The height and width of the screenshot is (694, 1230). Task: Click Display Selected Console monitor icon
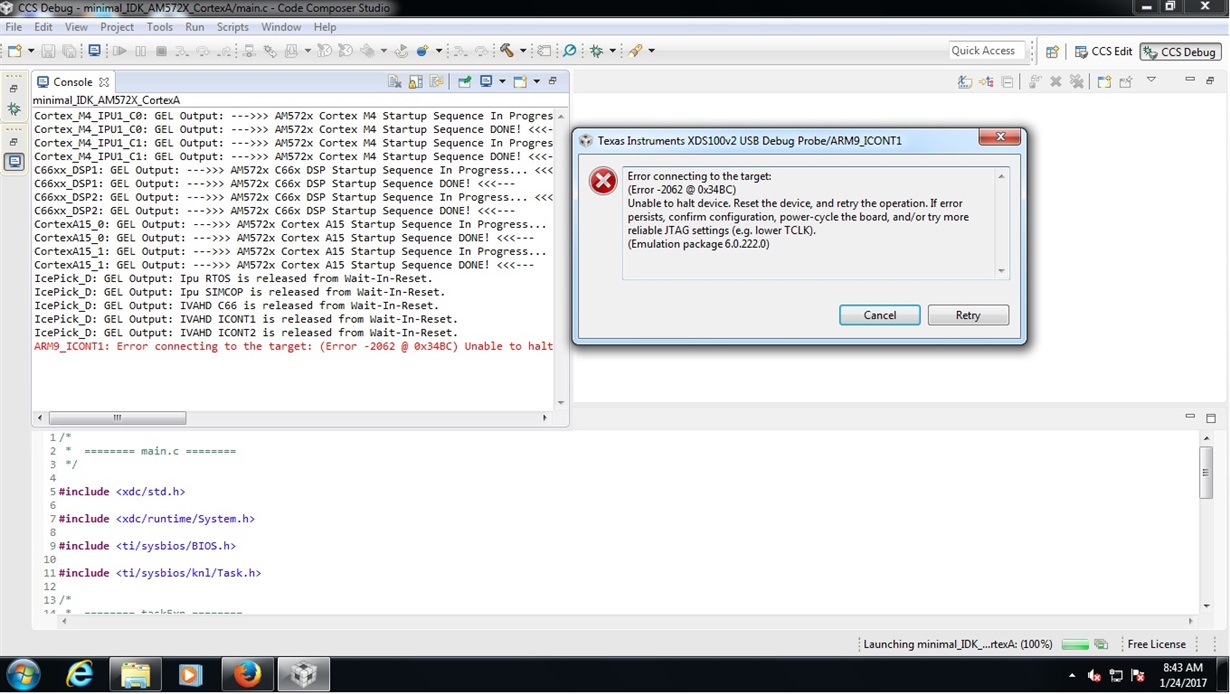coord(486,81)
